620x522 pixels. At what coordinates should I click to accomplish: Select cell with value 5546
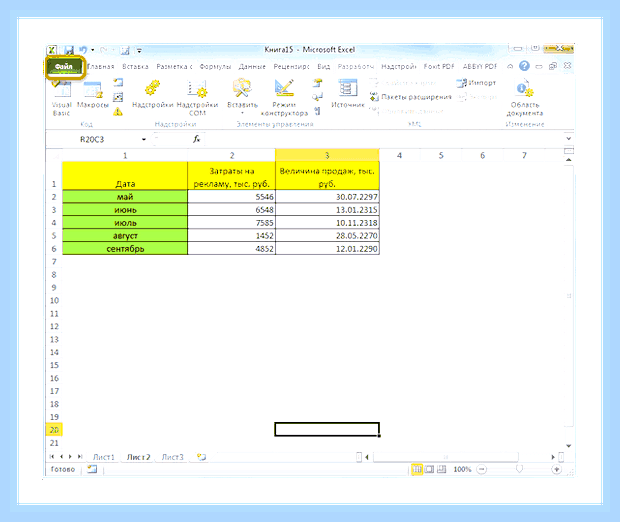point(231,197)
